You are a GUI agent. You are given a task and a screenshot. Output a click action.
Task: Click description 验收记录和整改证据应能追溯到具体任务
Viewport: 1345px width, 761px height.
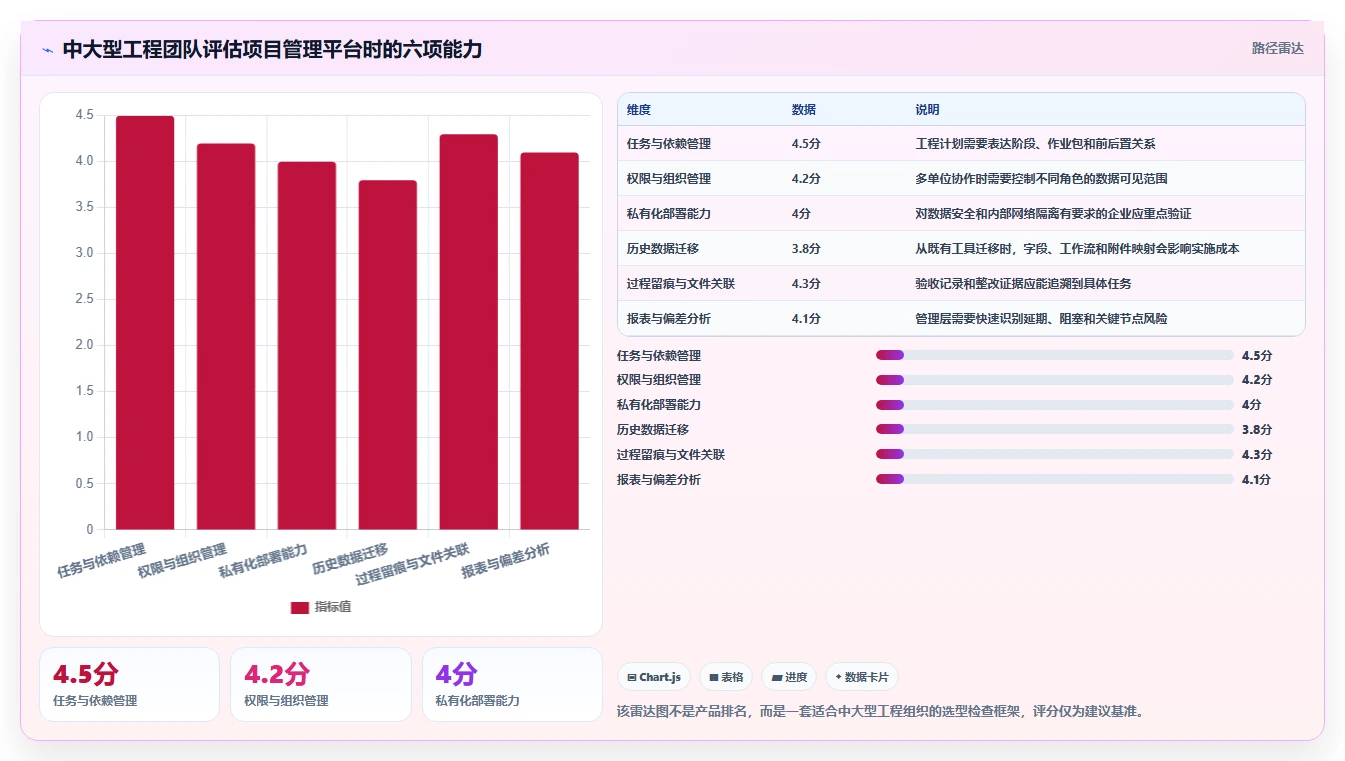pyautogui.click(x=1023, y=284)
